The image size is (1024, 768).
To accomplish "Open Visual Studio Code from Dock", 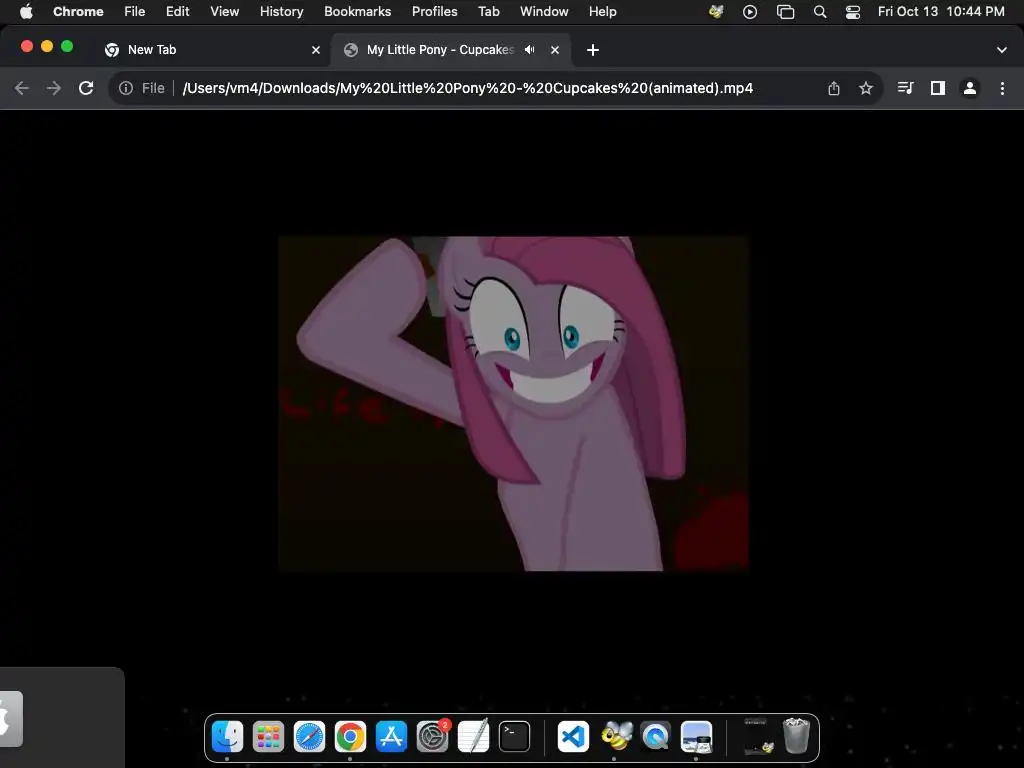I will (573, 737).
